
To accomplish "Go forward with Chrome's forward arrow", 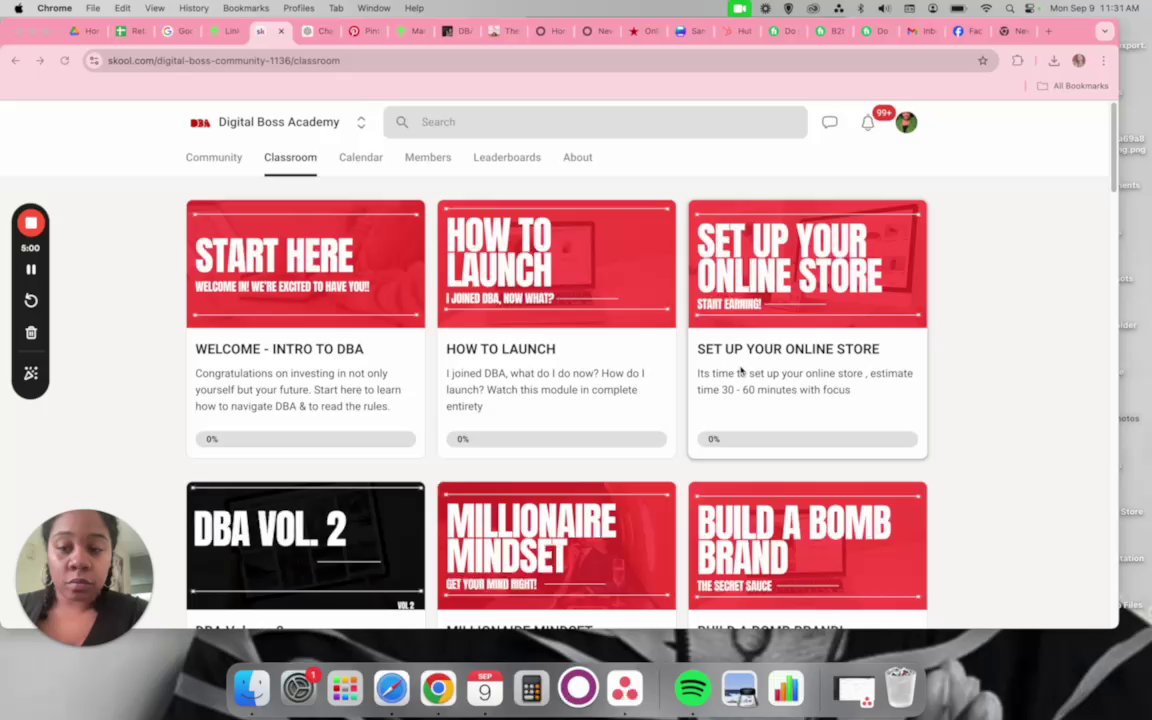I will tap(40, 61).
